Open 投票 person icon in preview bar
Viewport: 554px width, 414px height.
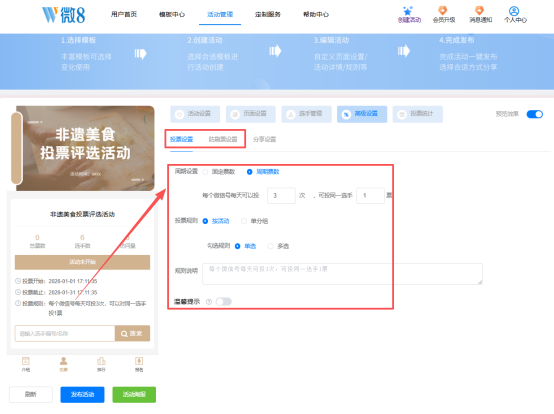(x=63, y=361)
